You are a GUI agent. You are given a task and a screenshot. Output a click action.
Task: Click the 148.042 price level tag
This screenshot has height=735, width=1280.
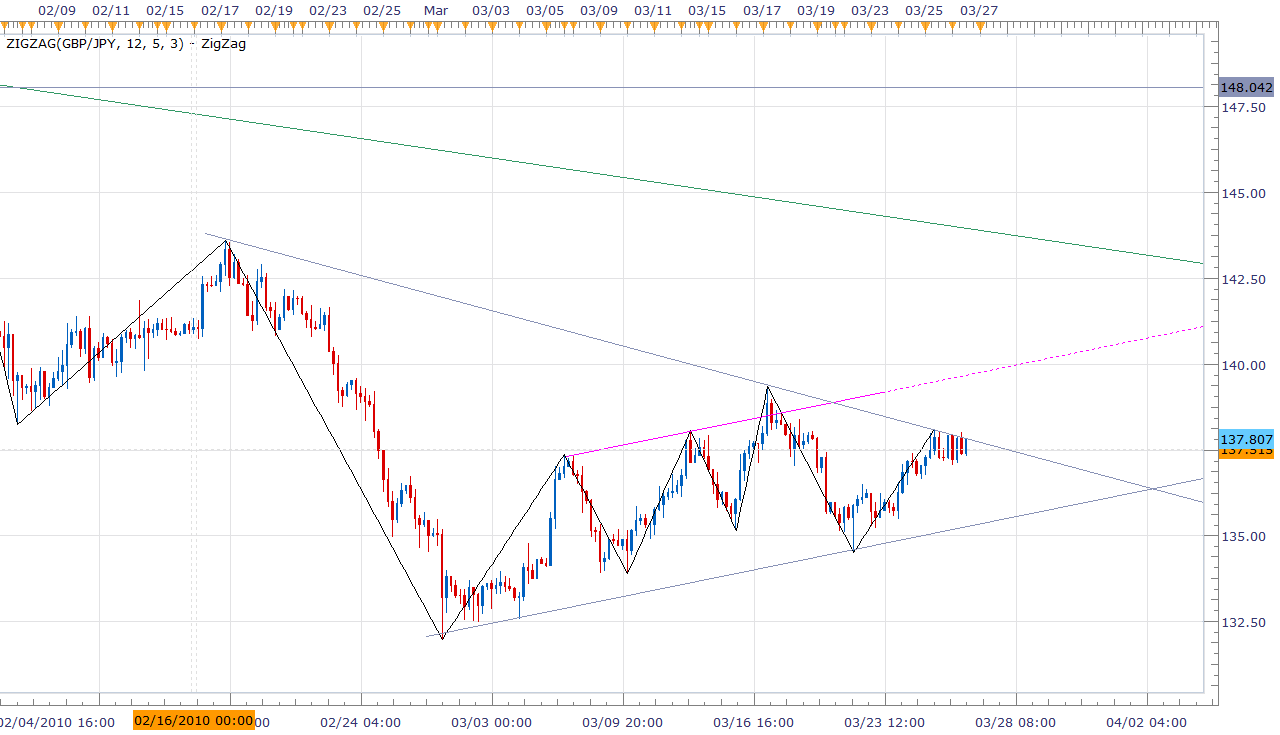point(1246,87)
